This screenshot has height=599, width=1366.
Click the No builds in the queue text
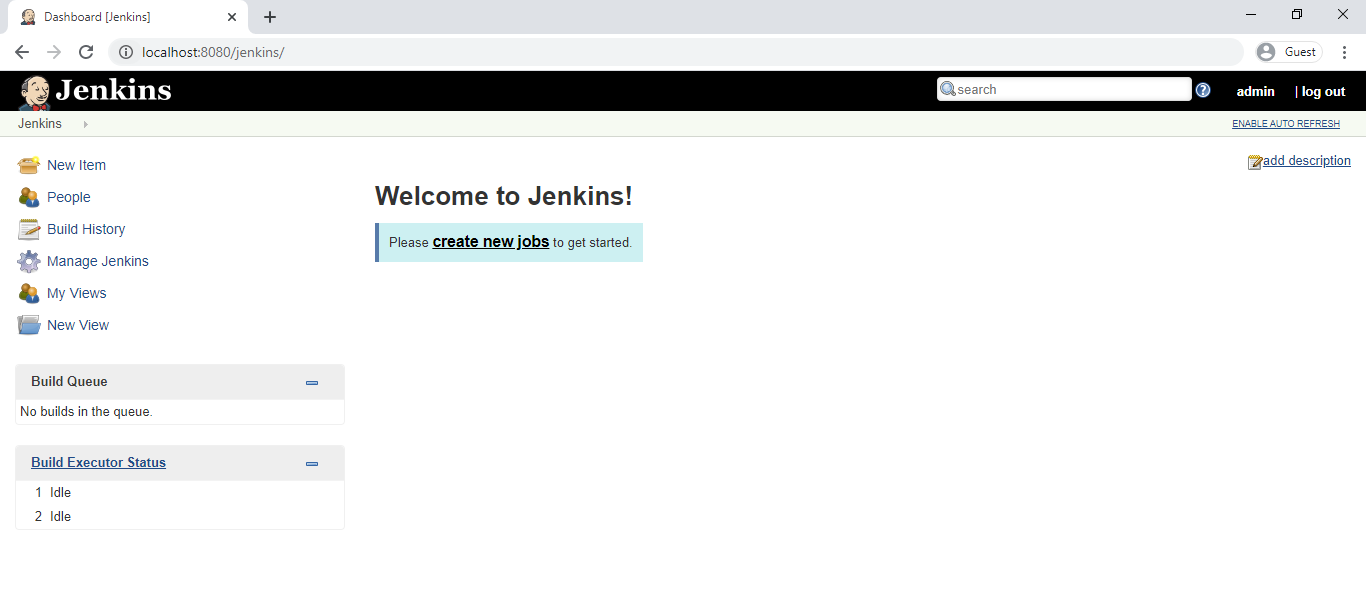pyautogui.click(x=87, y=412)
